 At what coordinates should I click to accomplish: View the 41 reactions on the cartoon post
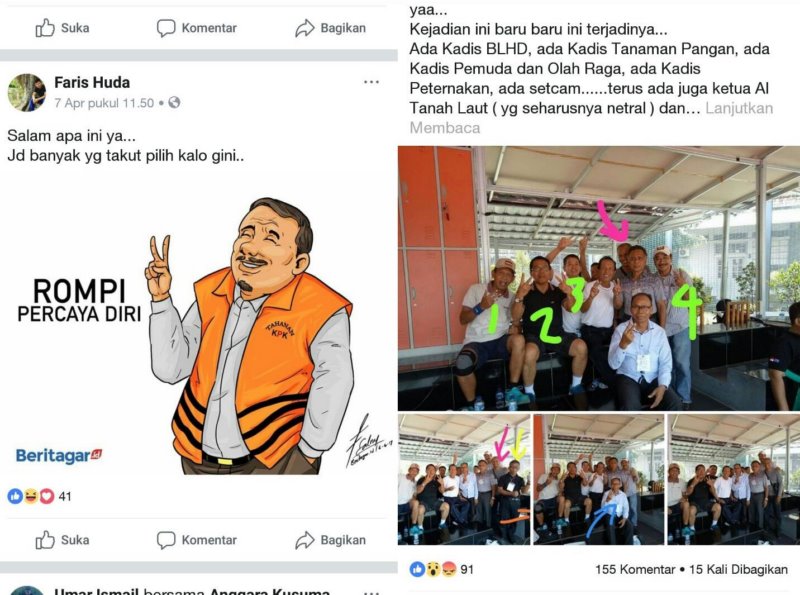click(x=39, y=496)
